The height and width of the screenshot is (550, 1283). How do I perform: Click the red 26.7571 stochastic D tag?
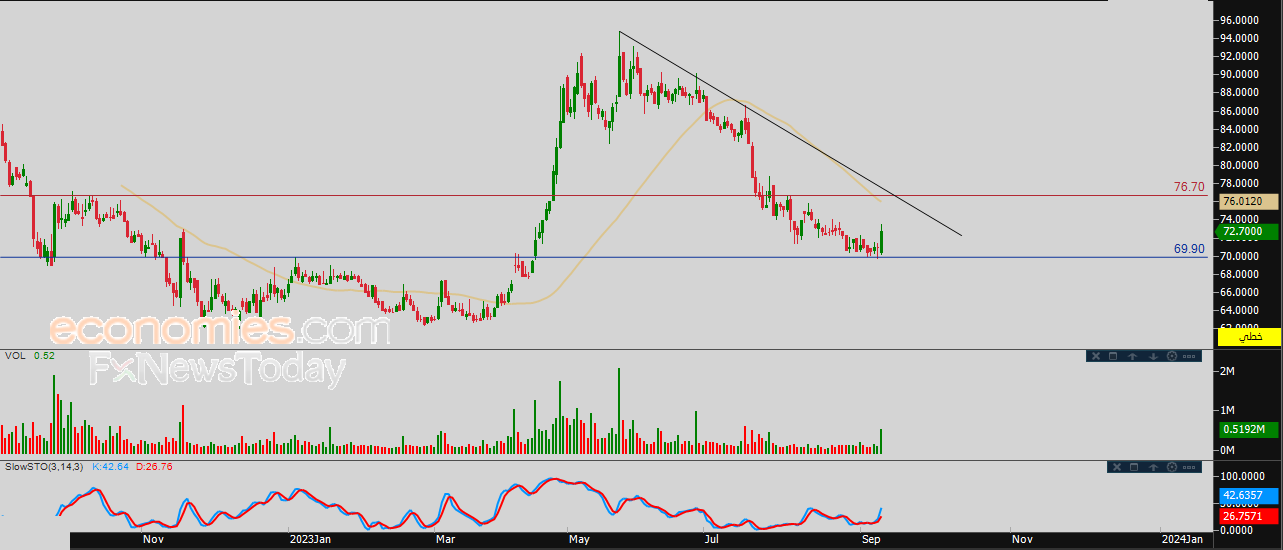click(1248, 516)
